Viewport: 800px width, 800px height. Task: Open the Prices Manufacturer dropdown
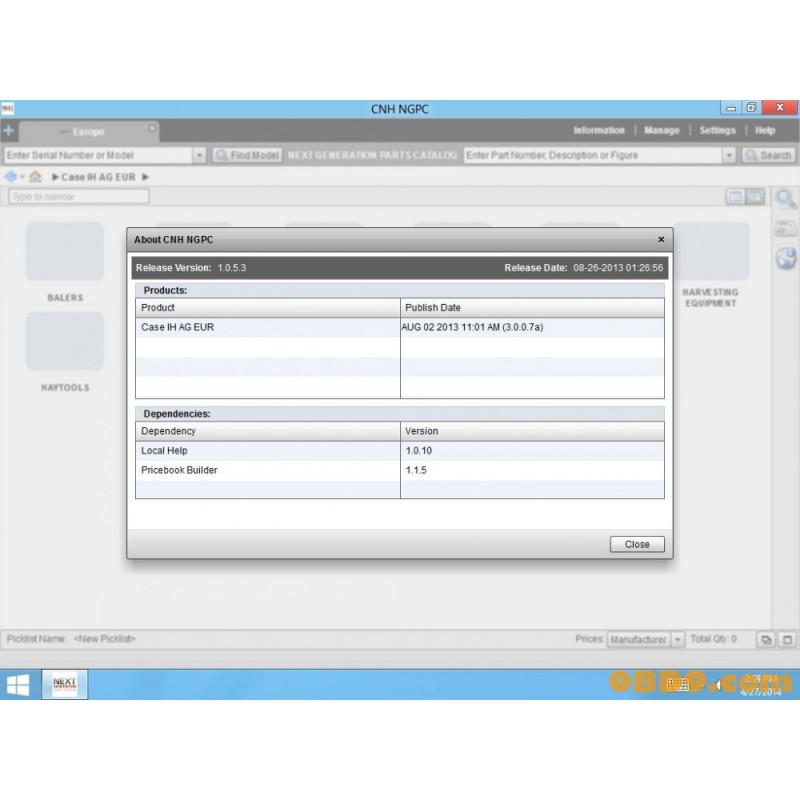coord(645,639)
